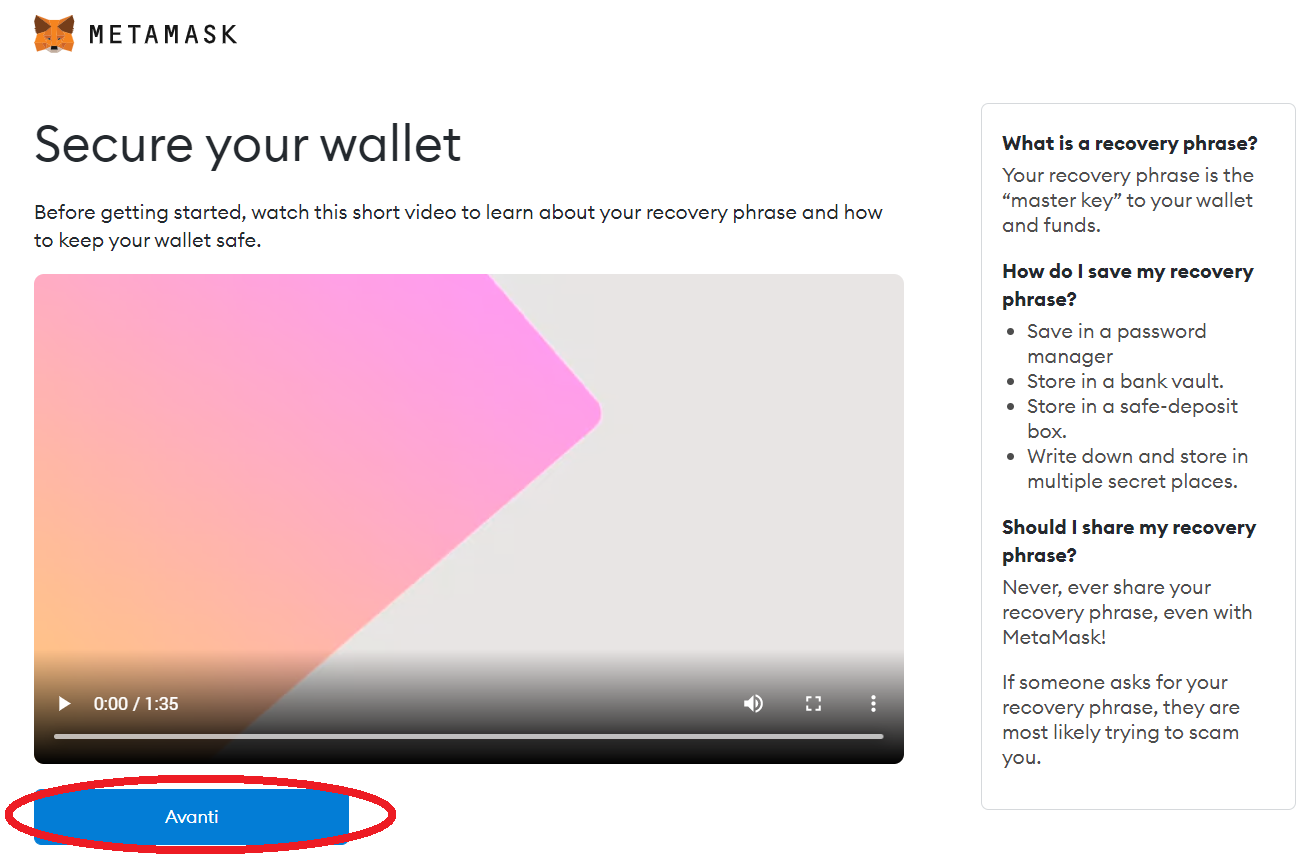This screenshot has width=1308, height=855.
Task: Click the 0:00 / 1:35 time display
Action: 136,704
